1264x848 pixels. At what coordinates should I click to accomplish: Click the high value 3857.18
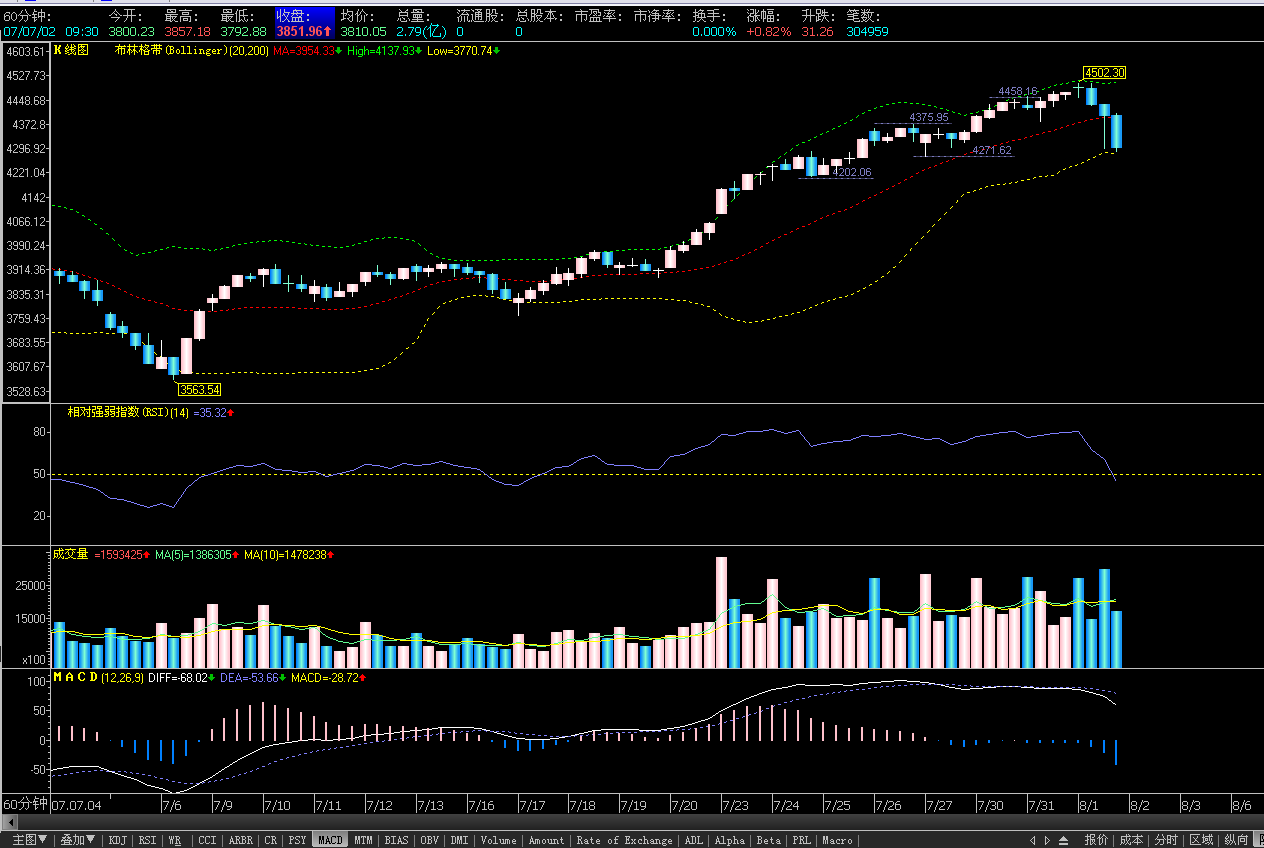tap(187, 31)
